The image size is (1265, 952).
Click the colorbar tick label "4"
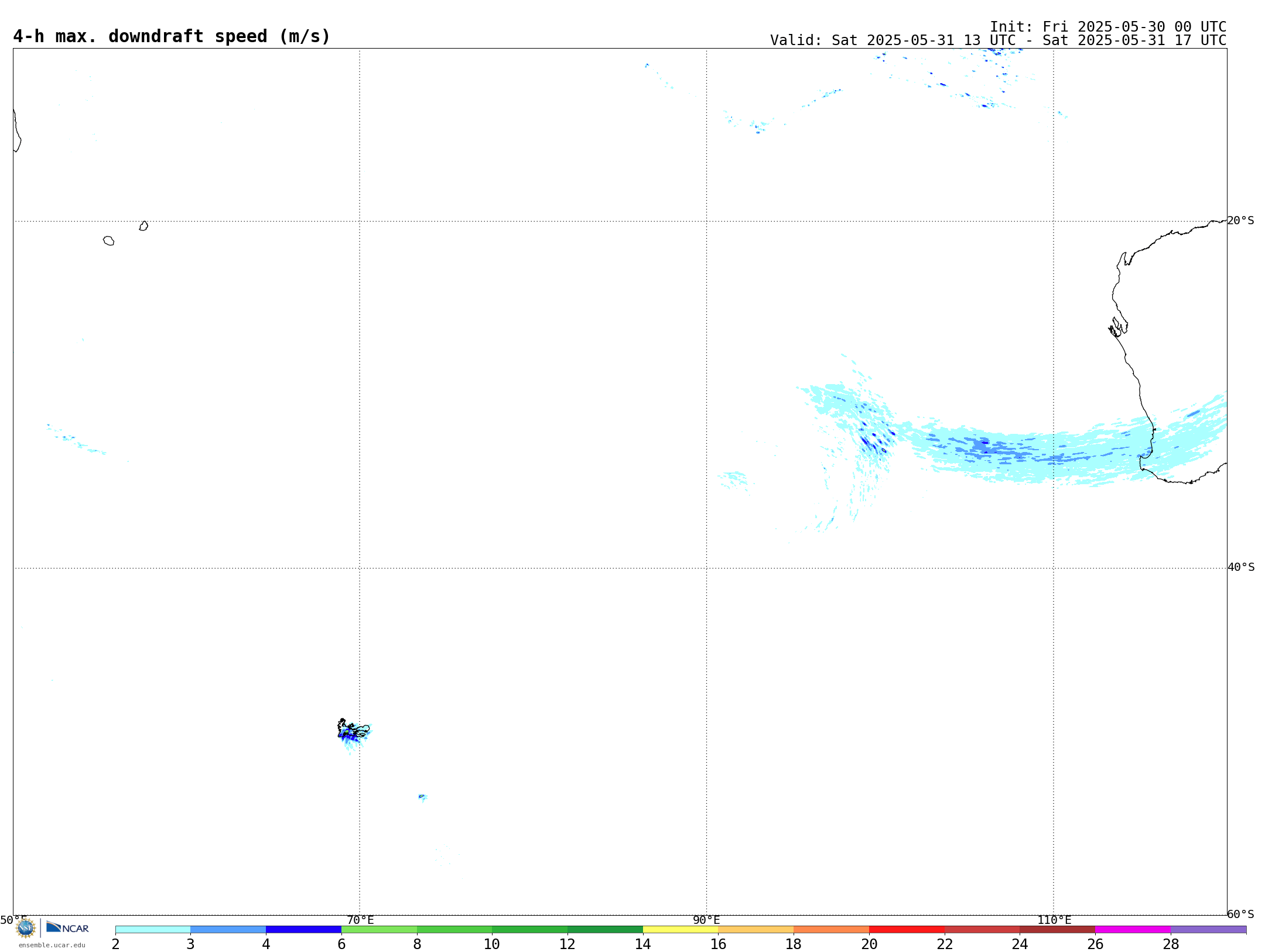tap(266, 944)
